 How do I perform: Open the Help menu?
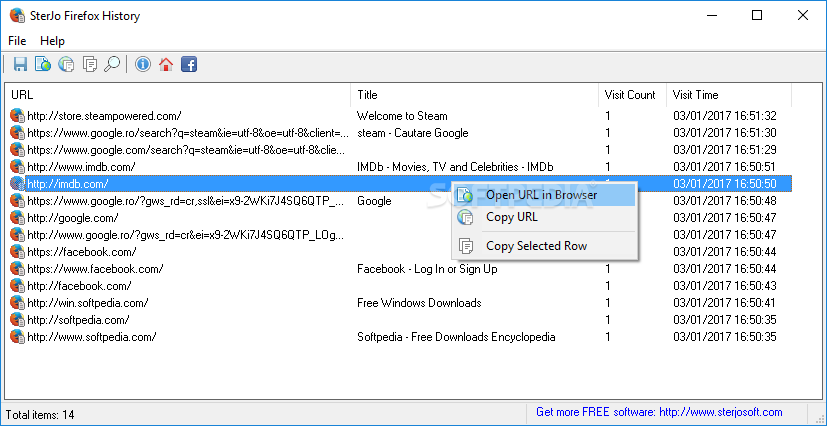pyautogui.click(x=52, y=41)
